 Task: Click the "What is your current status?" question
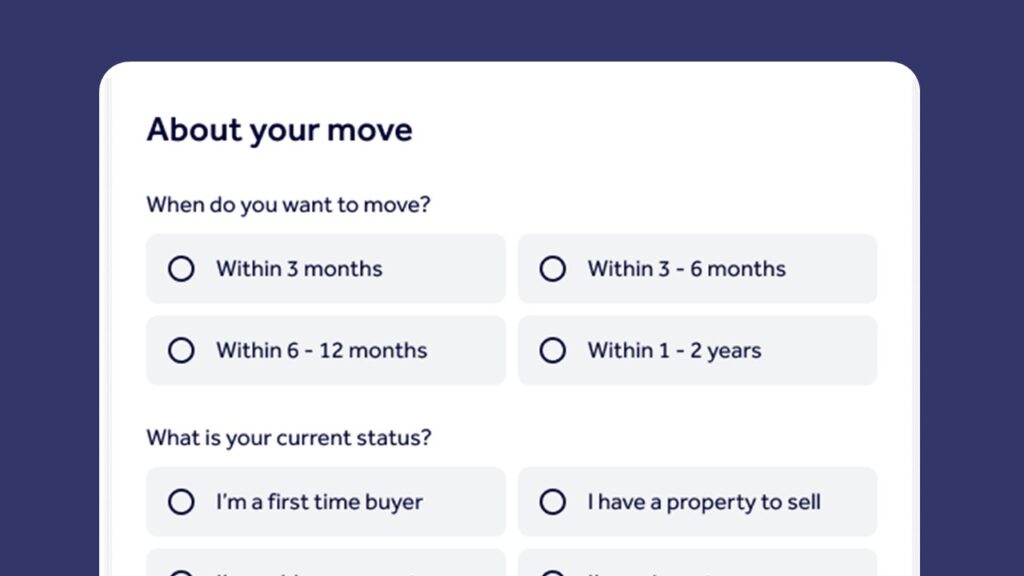[289, 438]
